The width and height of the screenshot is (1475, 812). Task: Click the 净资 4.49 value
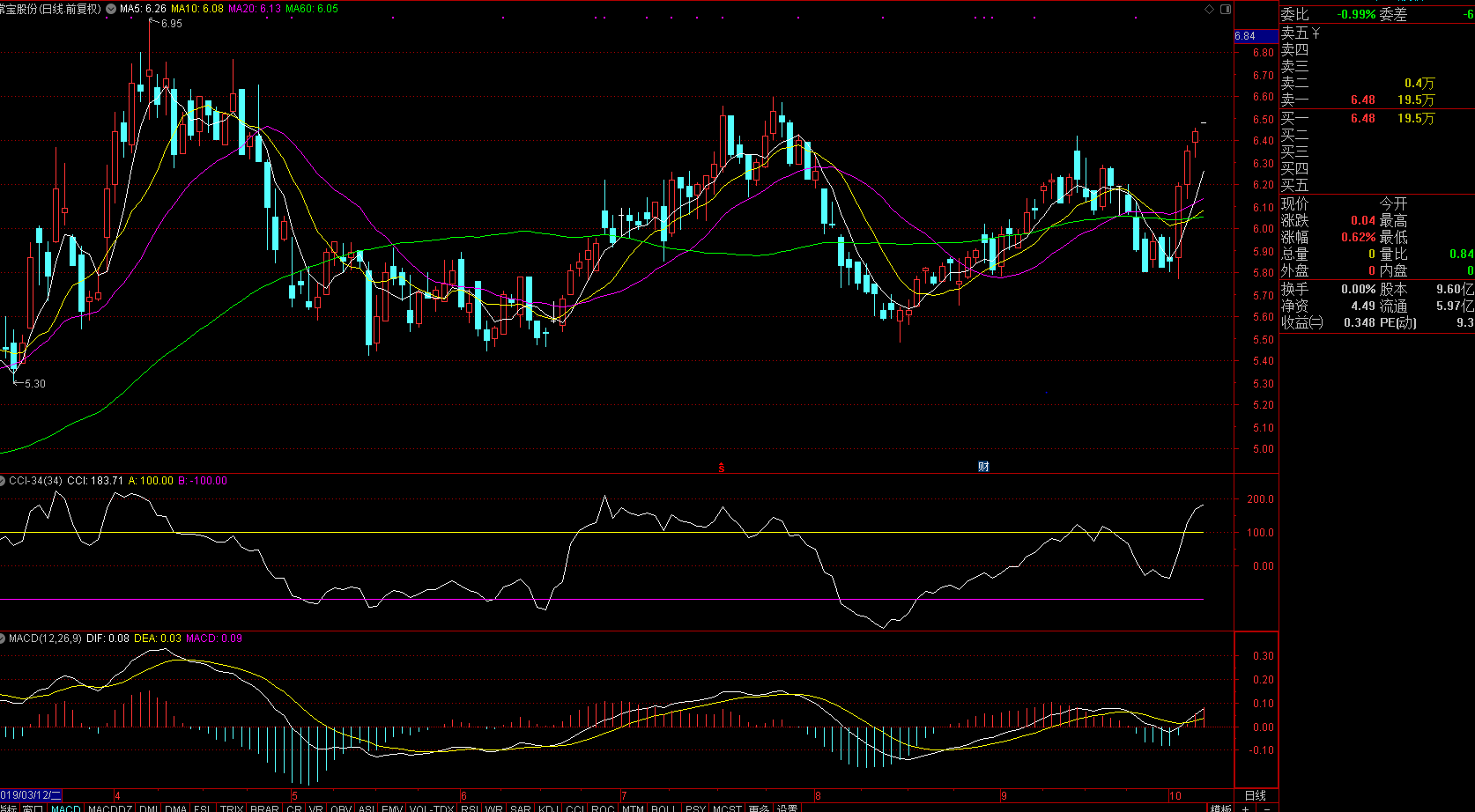[1363, 306]
